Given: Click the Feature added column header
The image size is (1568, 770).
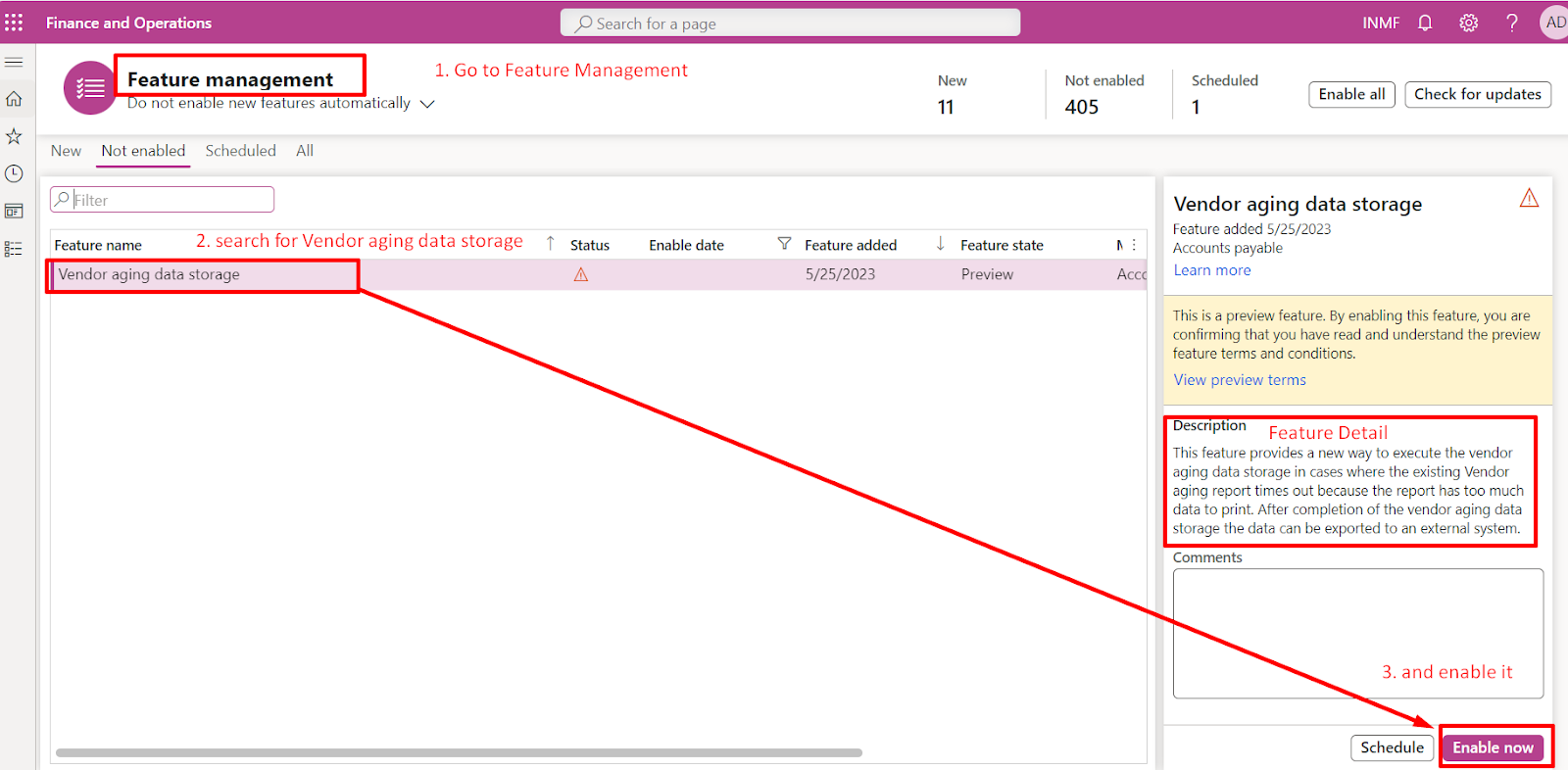Looking at the screenshot, I should tap(851, 245).
